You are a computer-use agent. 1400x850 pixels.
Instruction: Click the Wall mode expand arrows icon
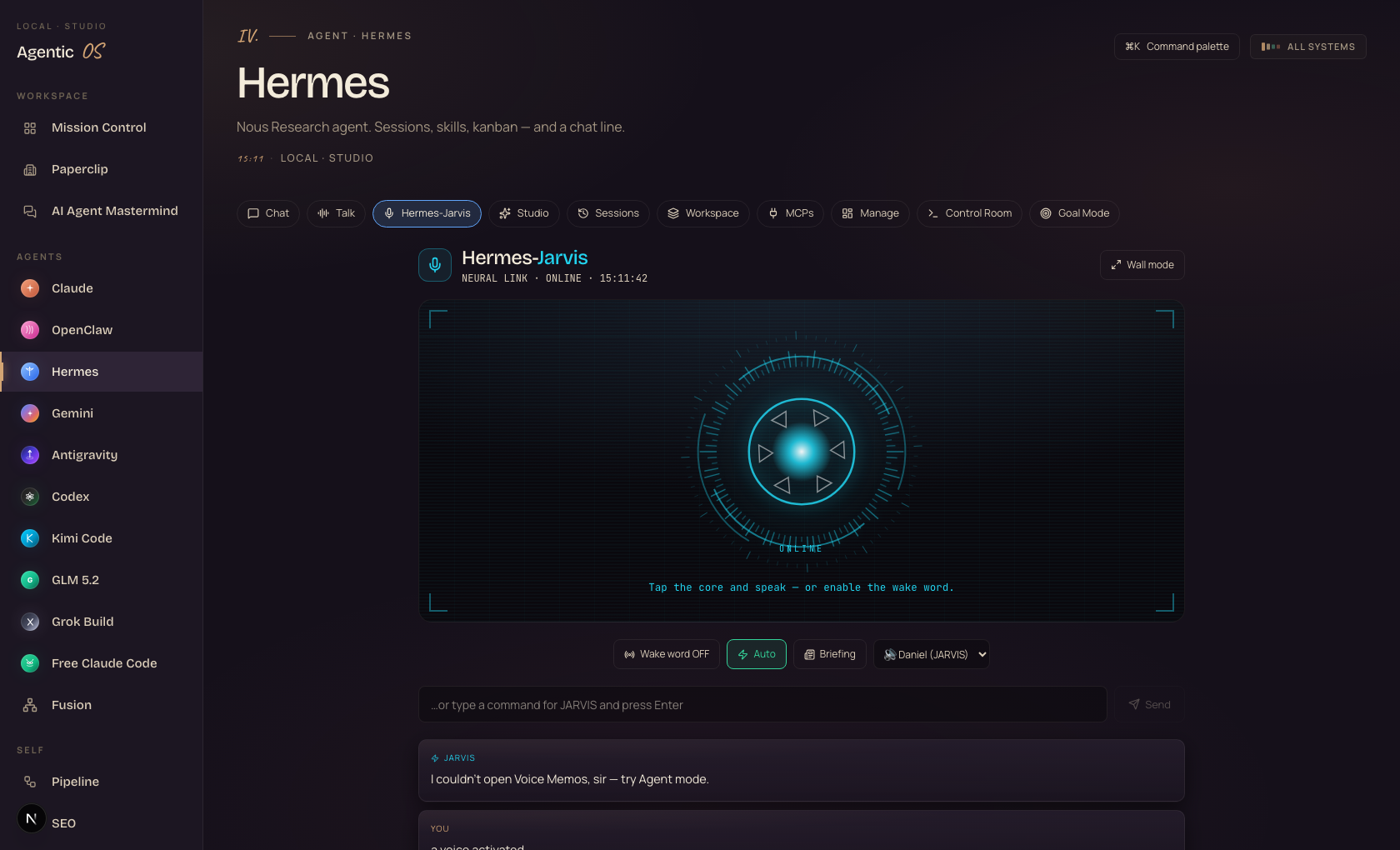tap(1116, 265)
